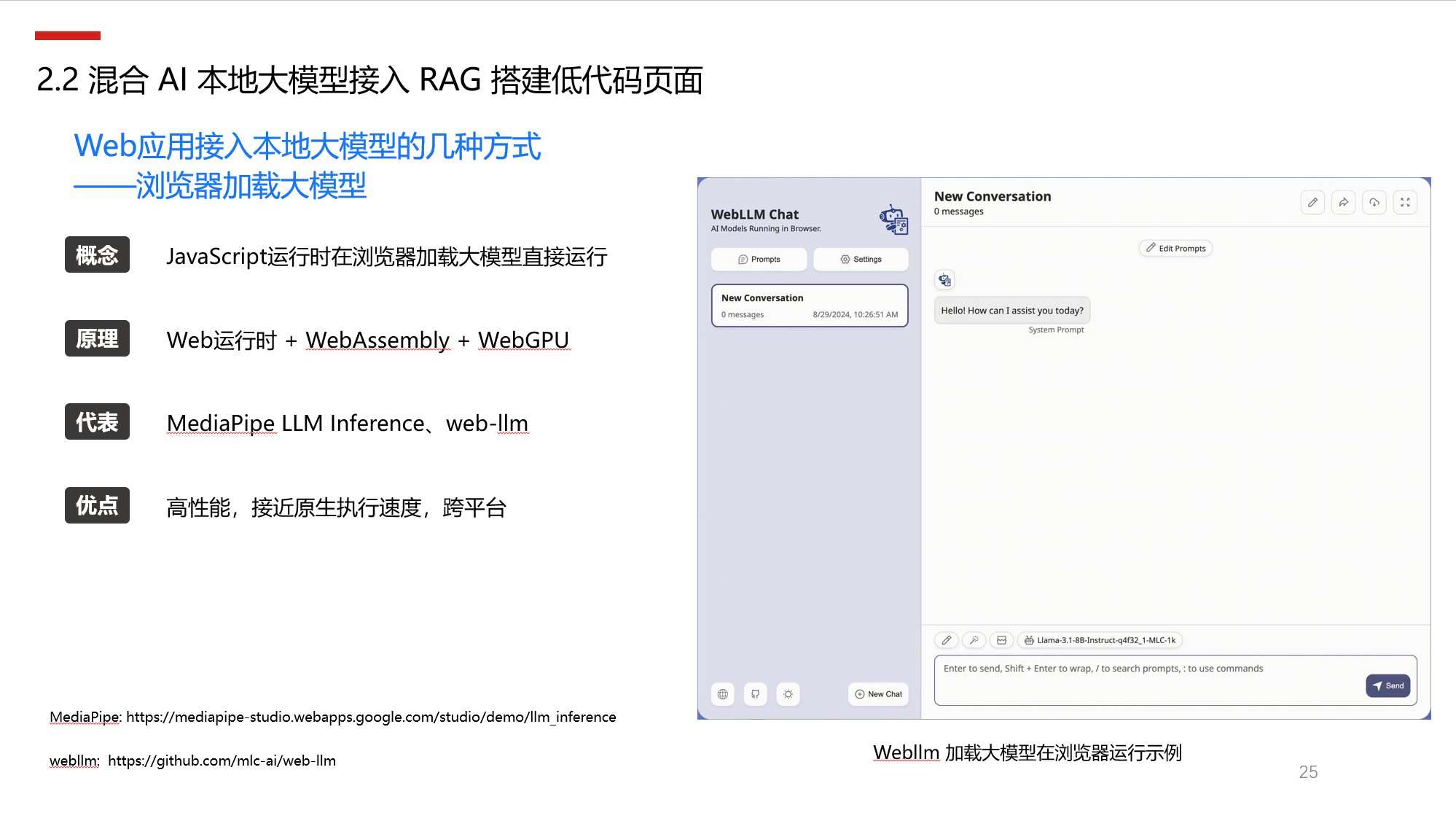Open the Llama-3.1-8B-Instruct model selector
Screen dimensions: 1456x821
[x=1100, y=640]
